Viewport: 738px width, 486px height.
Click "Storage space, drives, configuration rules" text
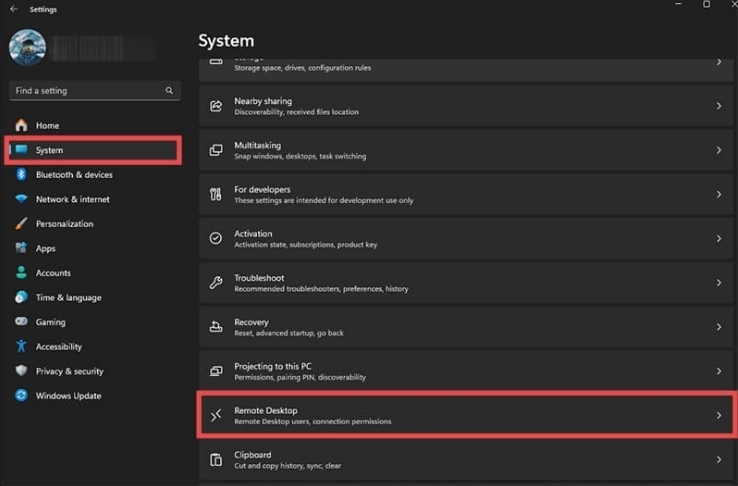[x=303, y=68]
